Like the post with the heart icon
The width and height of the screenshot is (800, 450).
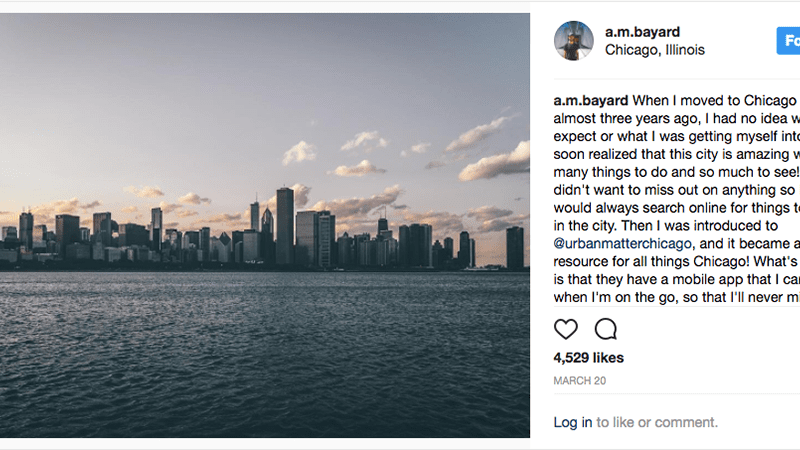[566, 329]
